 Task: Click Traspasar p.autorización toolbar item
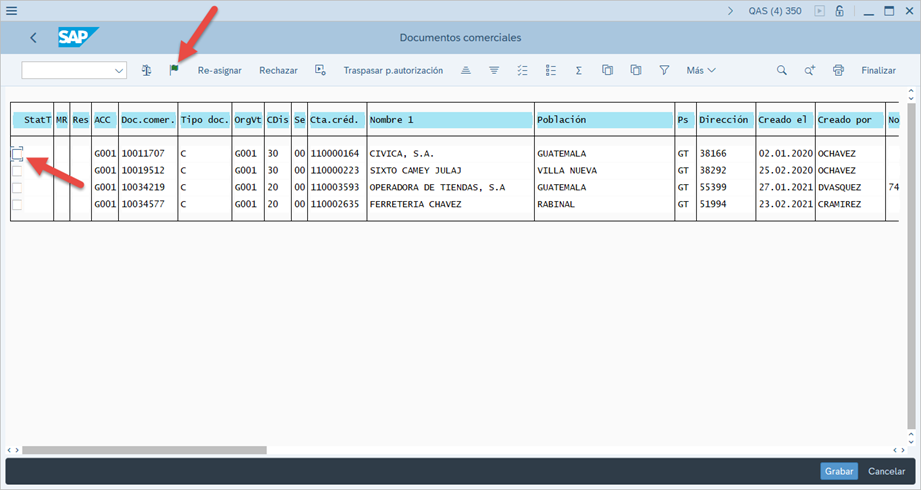tap(393, 71)
